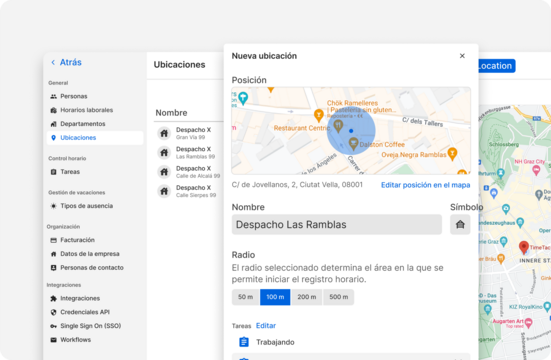Close the Nueva ubicación dialog
The height and width of the screenshot is (360, 551).
(x=462, y=56)
